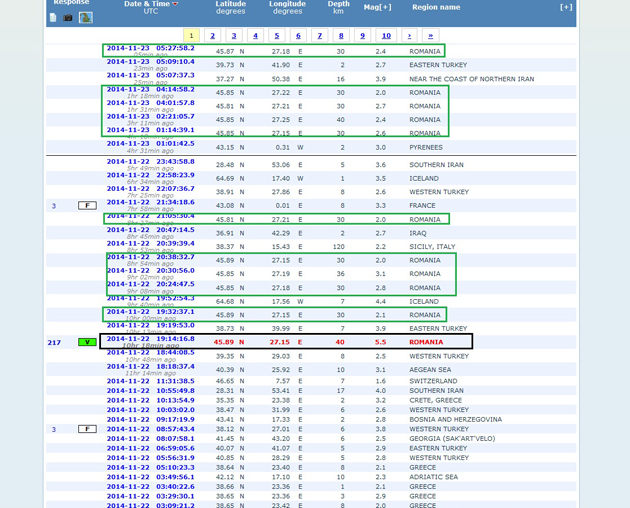630x508 pixels.
Task: Go to page 2 of results
Action: tap(212, 36)
